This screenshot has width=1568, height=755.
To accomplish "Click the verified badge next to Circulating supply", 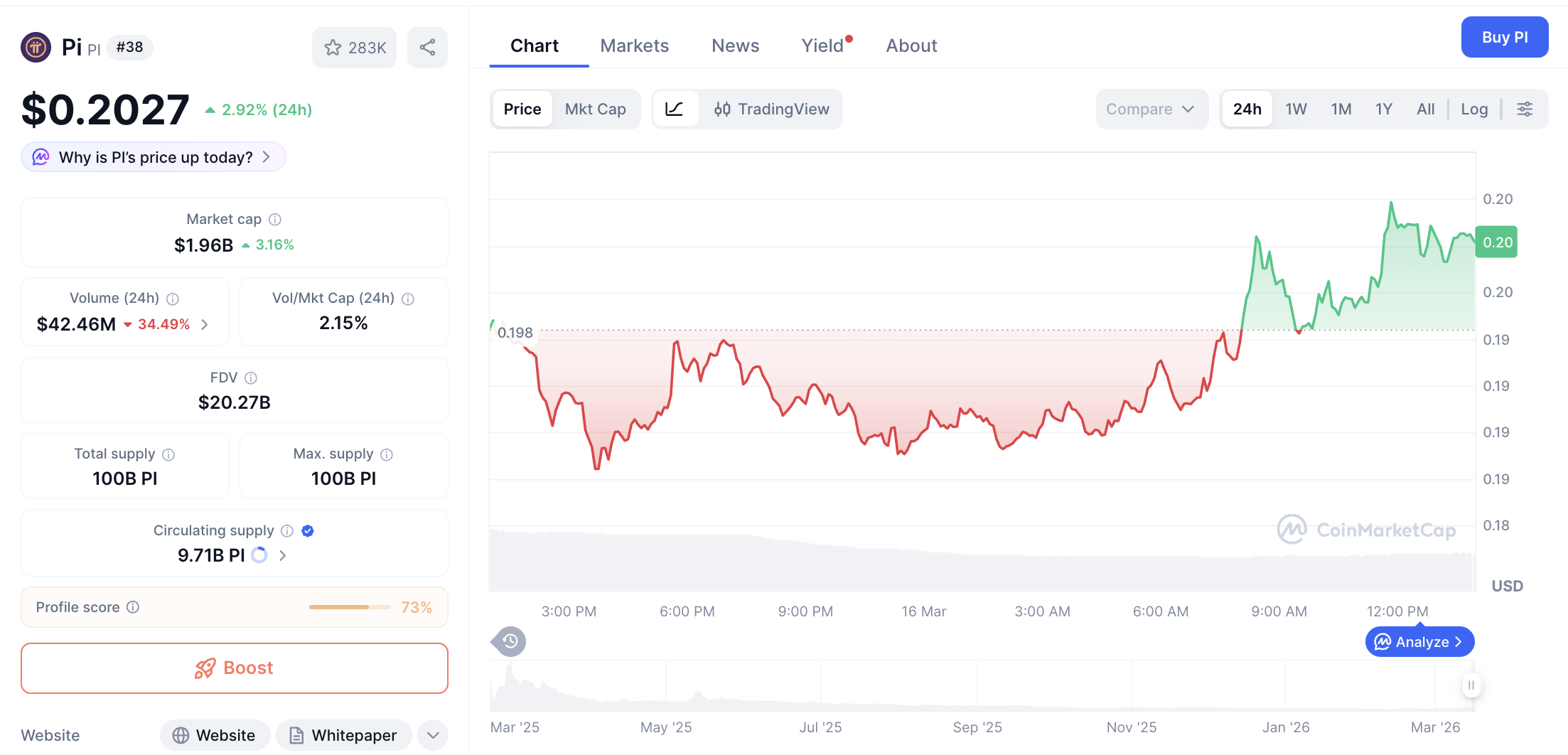I will pos(307,530).
